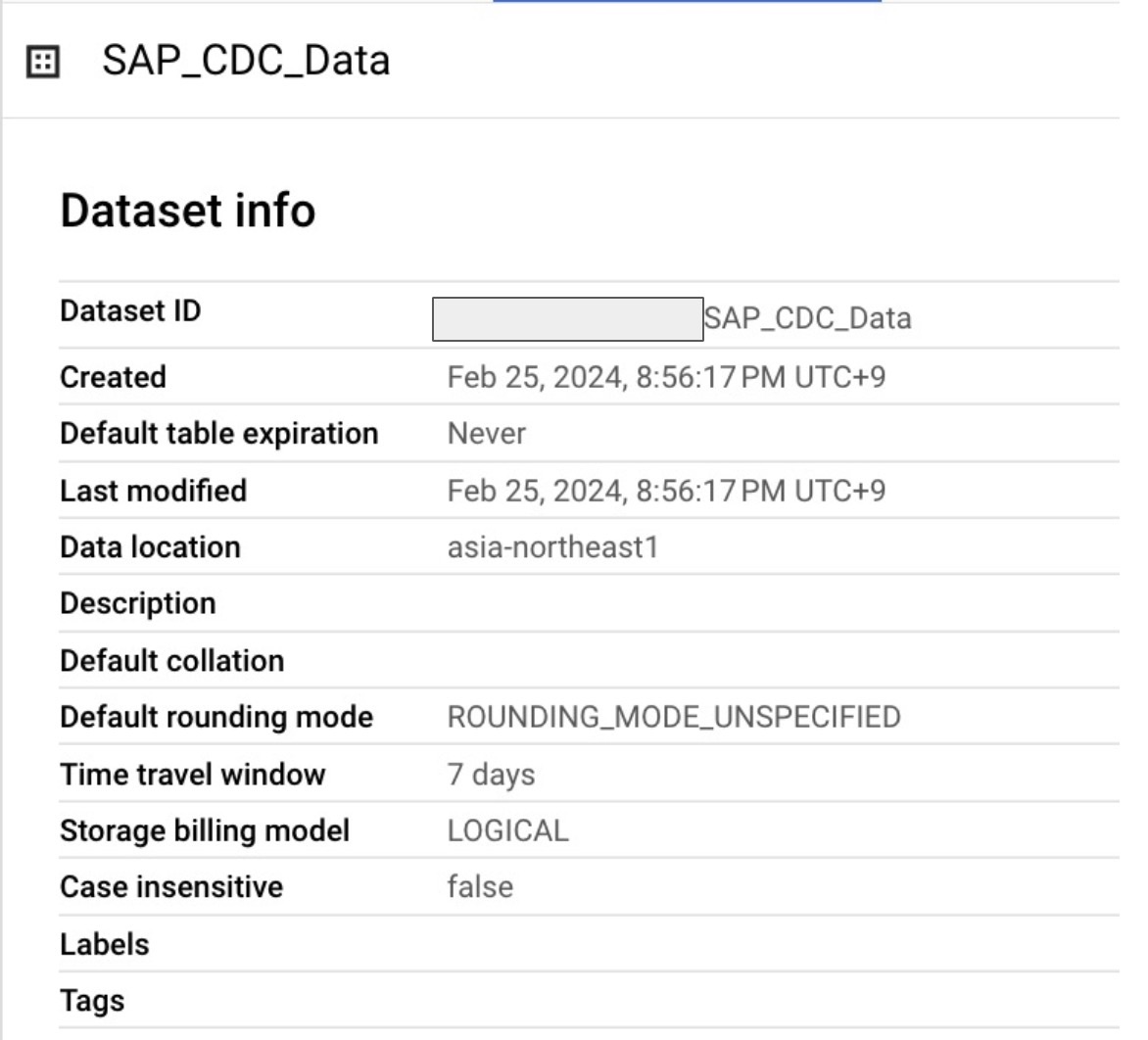
Task: Select the asia-northeast1 location value
Action: tap(552, 547)
